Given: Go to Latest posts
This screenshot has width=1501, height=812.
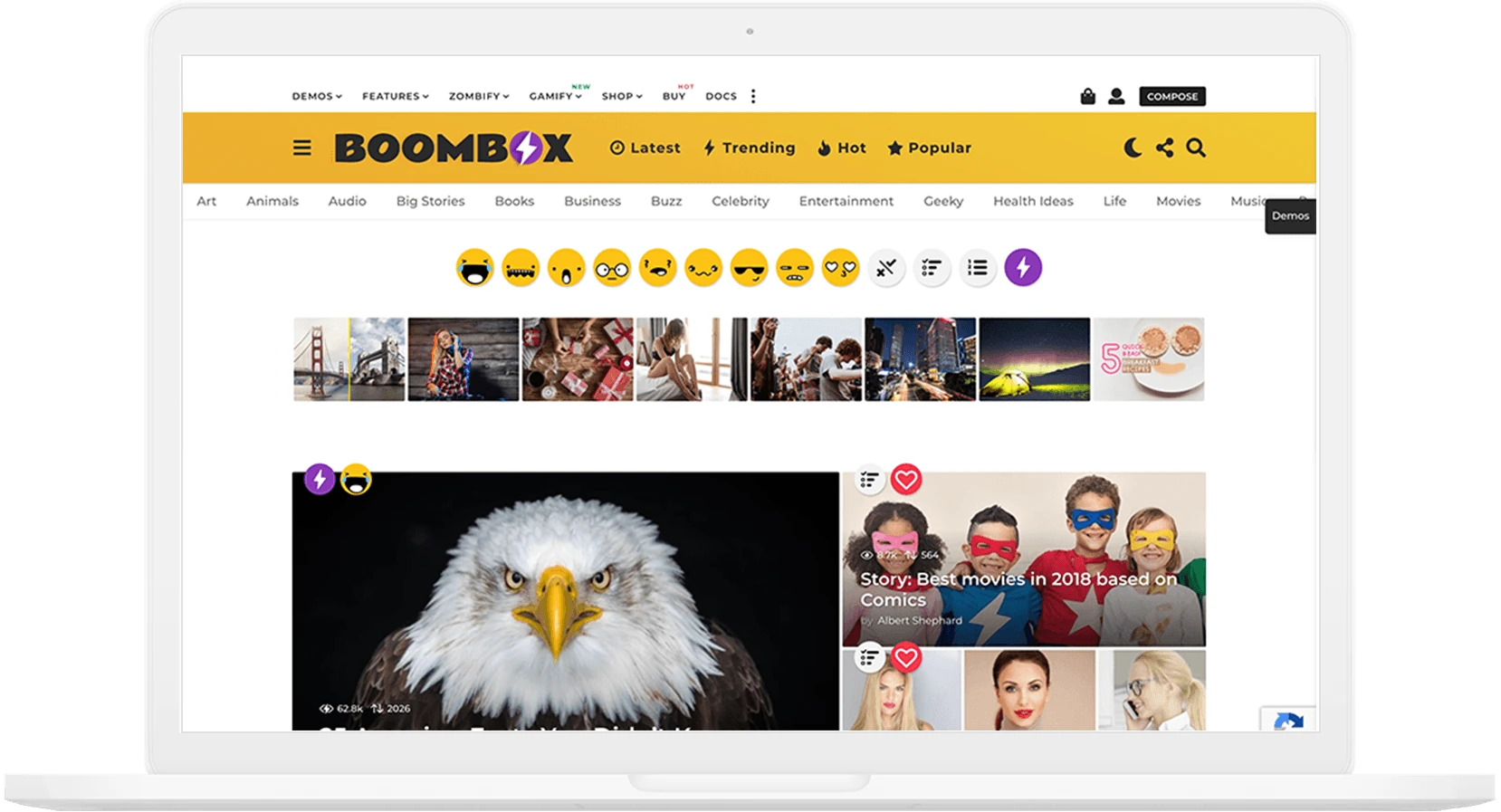Looking at the screenshot, I should click(645, 148).
